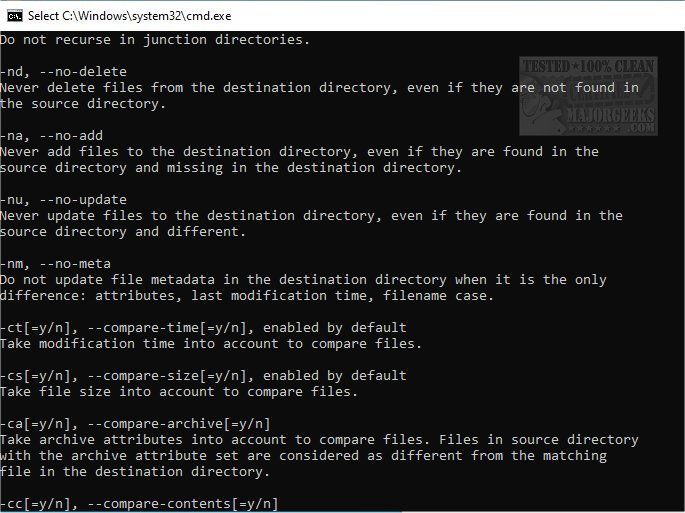685x513 pixels.
Task: Click the line "source directory and different."
Action: coord(122,231)
